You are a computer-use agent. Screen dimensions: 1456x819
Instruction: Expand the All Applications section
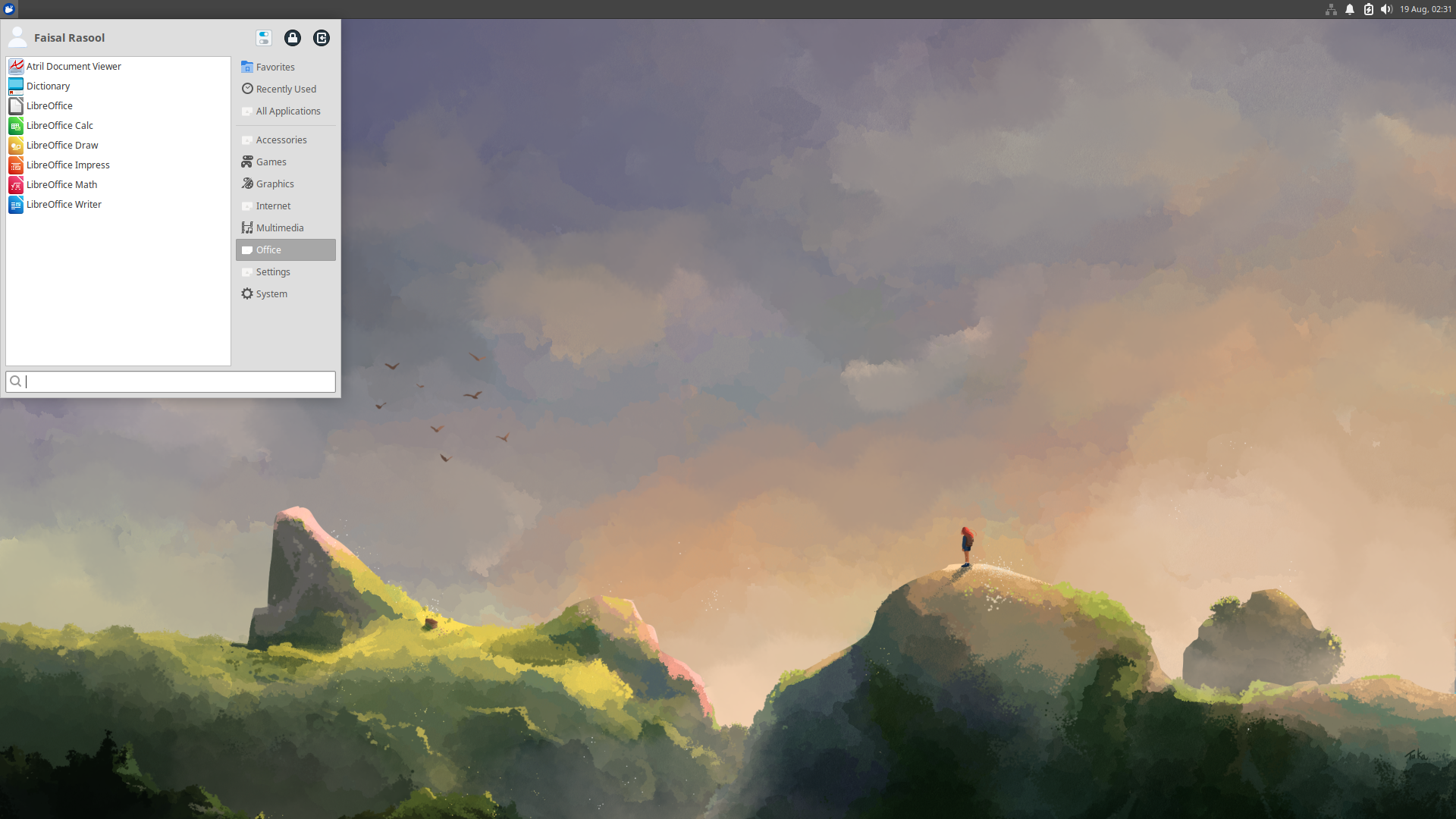click(287, 110)
